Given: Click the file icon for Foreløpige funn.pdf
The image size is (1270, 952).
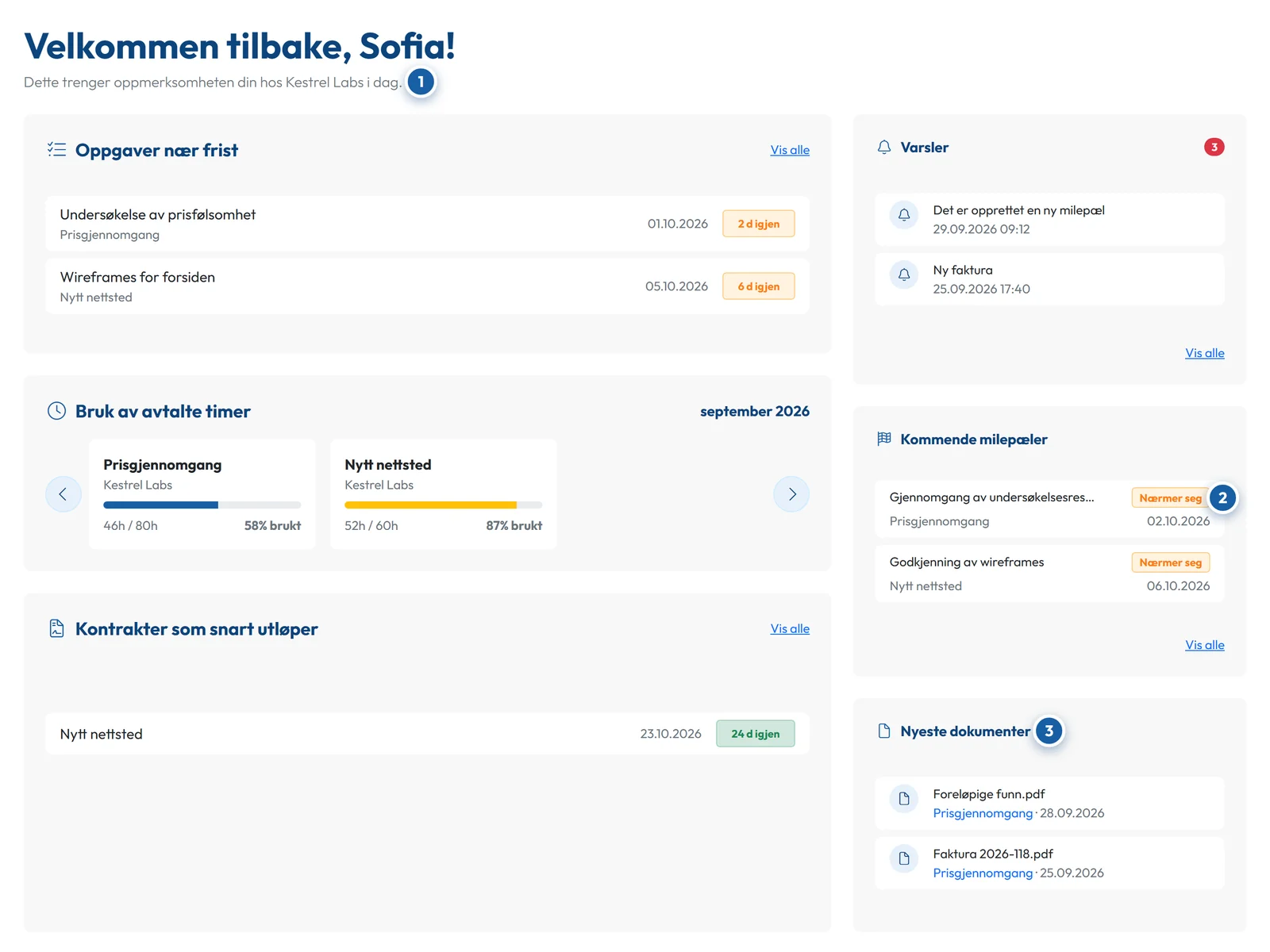Looking at the screenshot, I should click(904, 799).
